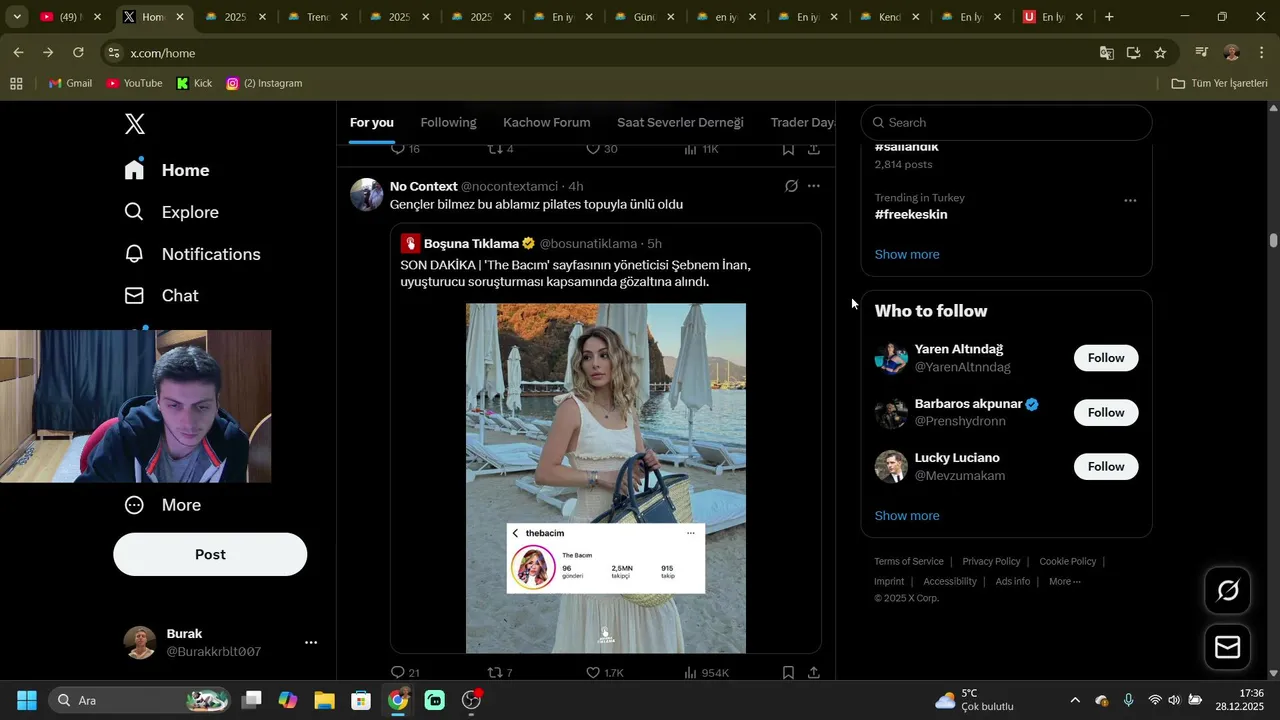Open the Explore search icon
This screenshot has width=1280, height=720.
tap(134, 212)
